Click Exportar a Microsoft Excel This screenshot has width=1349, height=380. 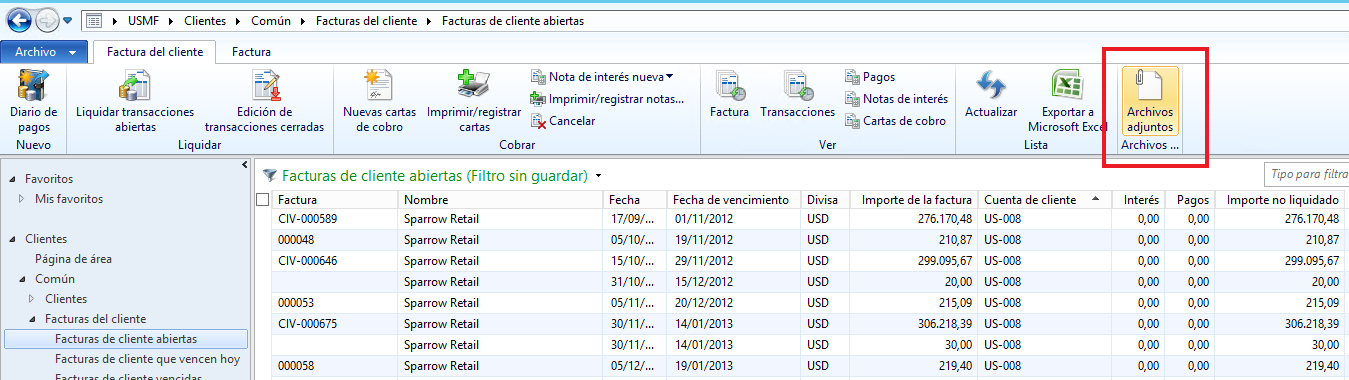pyautogui.click(x=1068, y=101)
